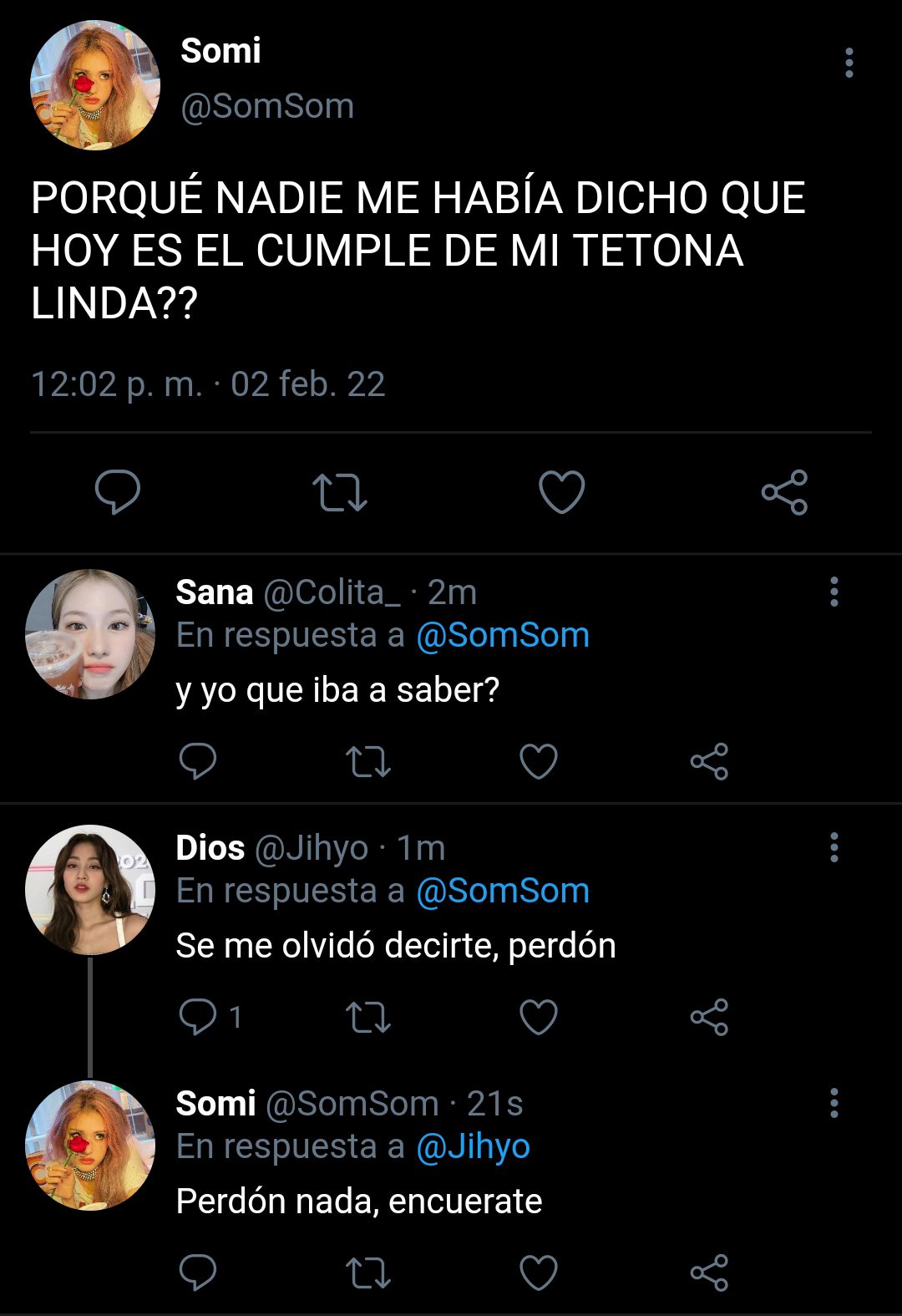
Task: Retweet the Dios @Jihyo reply
Action: [368, 1017]
